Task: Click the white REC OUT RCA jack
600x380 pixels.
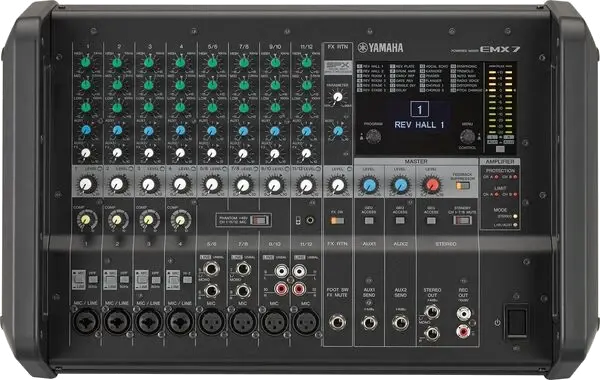Action: coord(463,313)
